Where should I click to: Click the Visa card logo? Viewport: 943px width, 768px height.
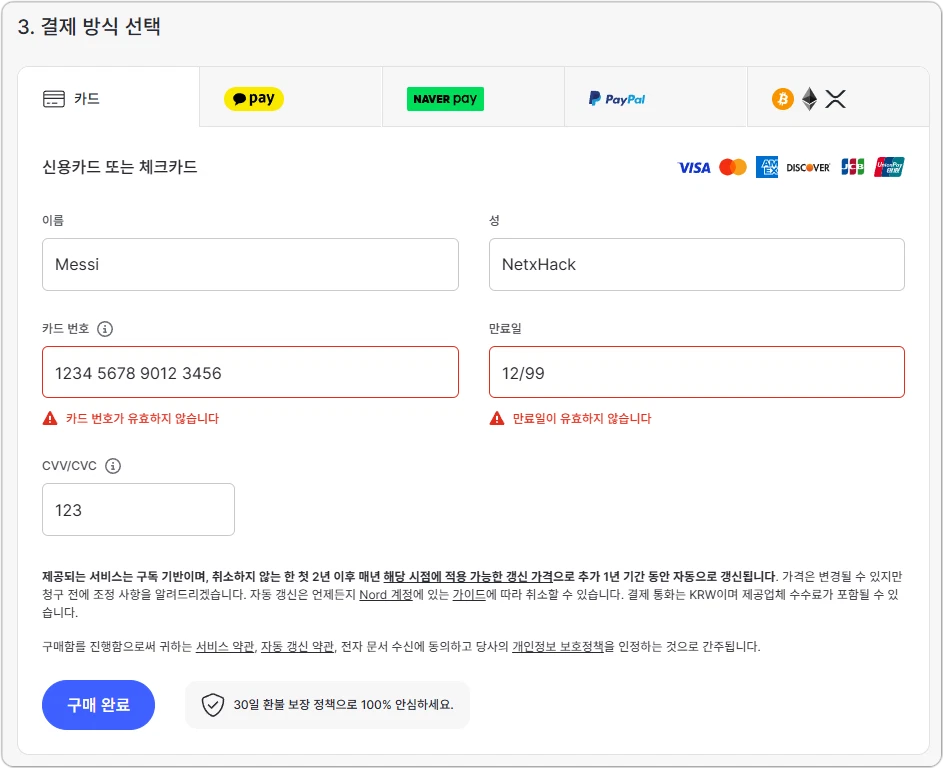tap(694, 168)
